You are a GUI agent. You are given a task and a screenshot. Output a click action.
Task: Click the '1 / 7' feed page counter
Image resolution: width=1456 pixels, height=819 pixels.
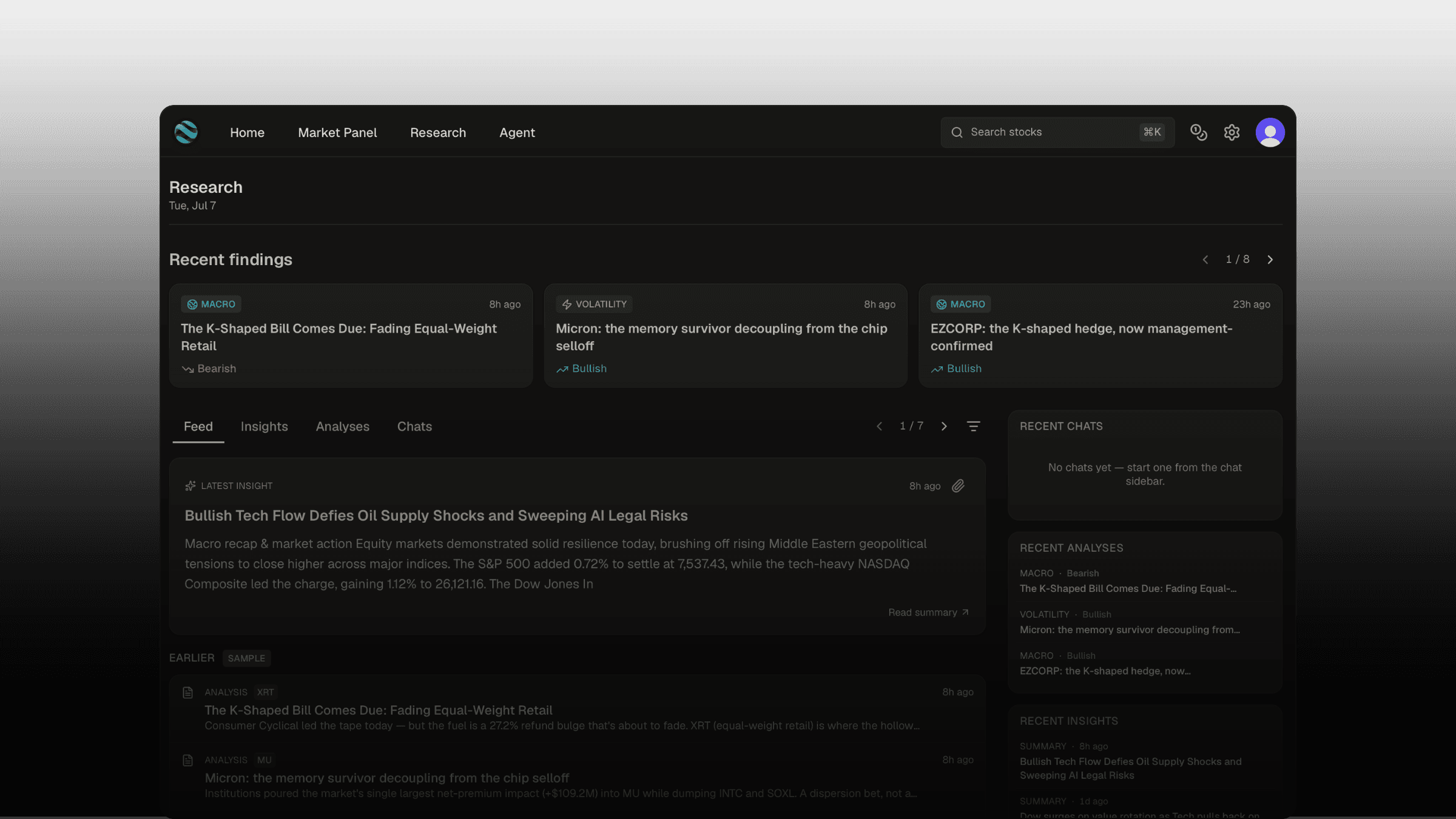coord(911,426)
